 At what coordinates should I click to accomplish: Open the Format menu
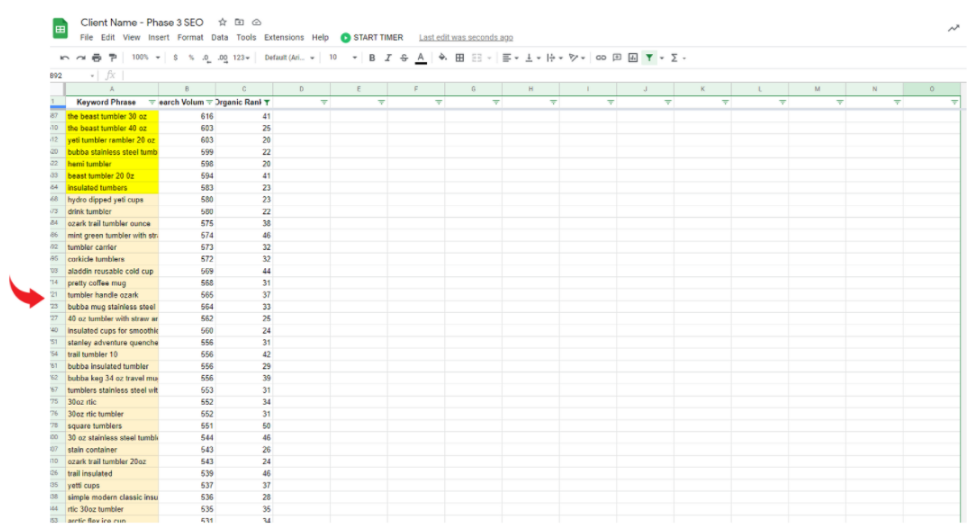pyautogui.click(x=190, y=38)
